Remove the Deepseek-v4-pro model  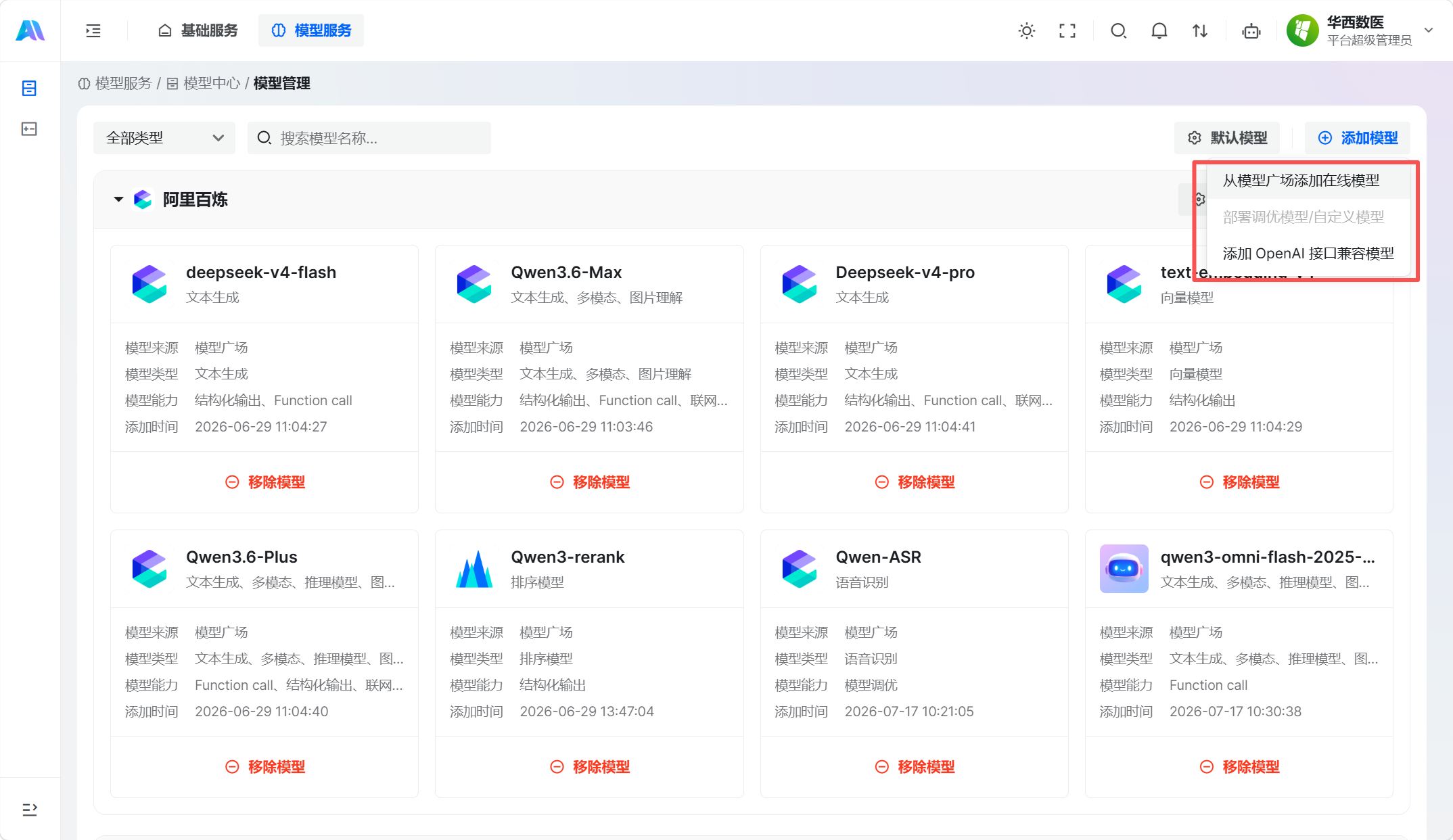(x=915, y=482)
